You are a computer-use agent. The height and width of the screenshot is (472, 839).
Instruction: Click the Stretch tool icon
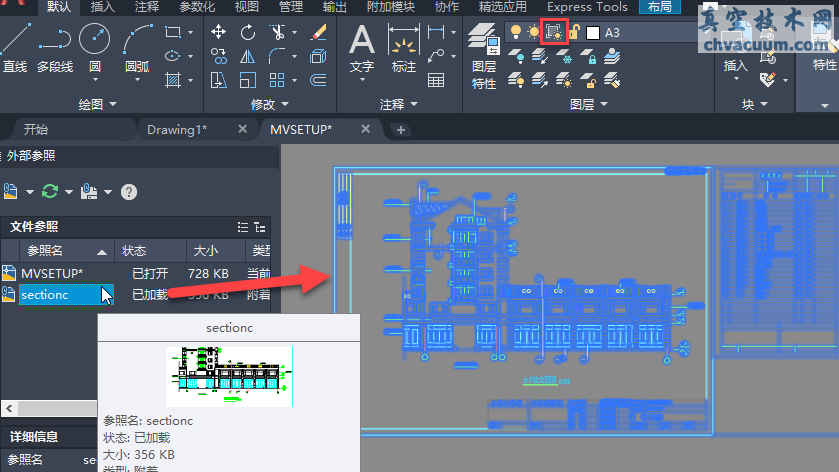pyautogui.click(x=218, y=80)
